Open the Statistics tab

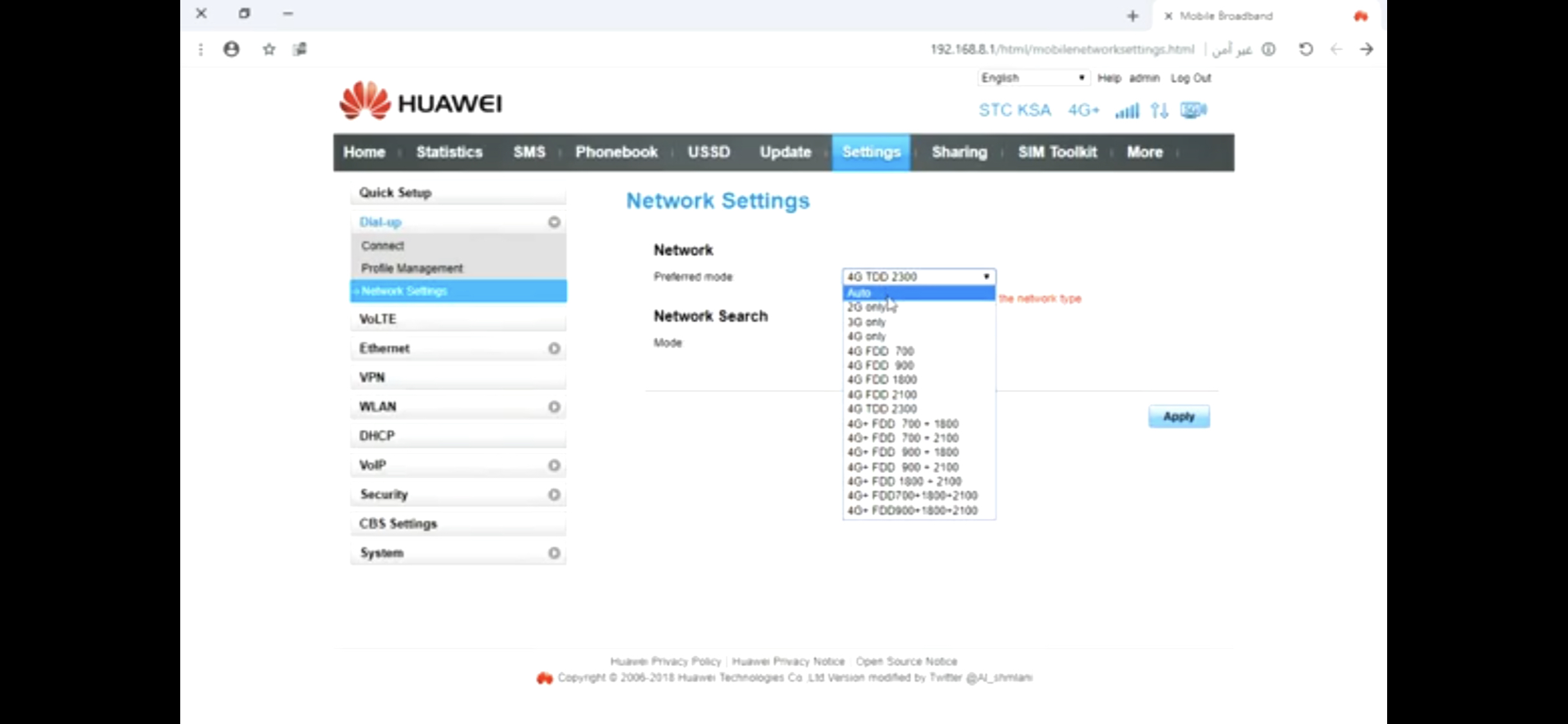click(449, 153)
